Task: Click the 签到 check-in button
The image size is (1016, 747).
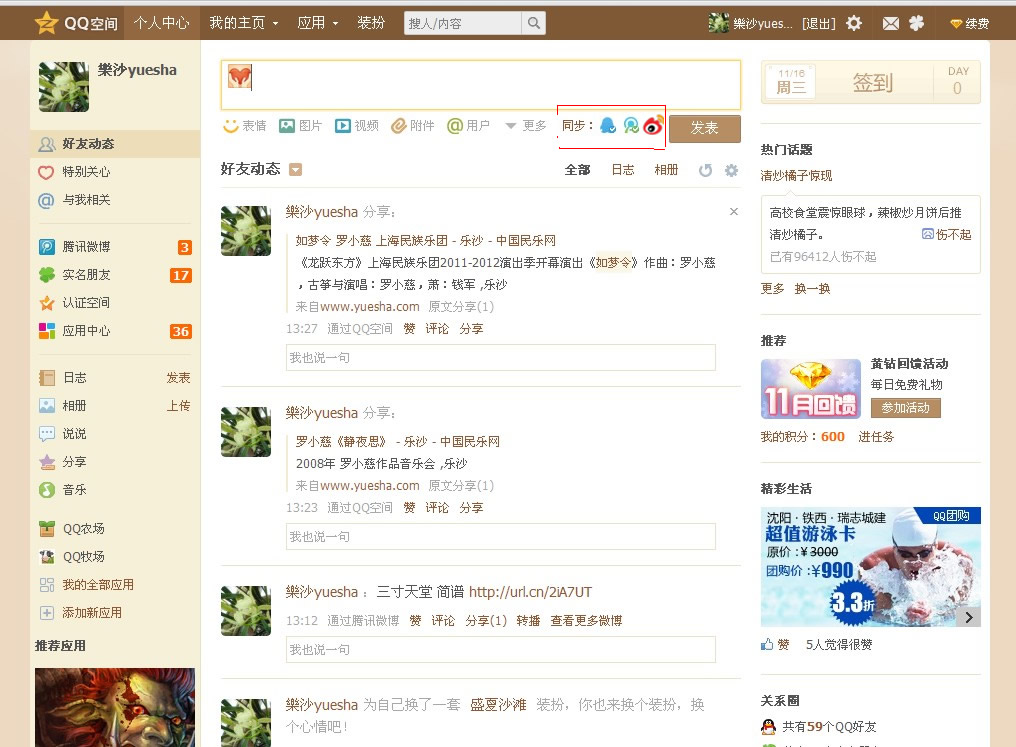Action: [873, 83]
